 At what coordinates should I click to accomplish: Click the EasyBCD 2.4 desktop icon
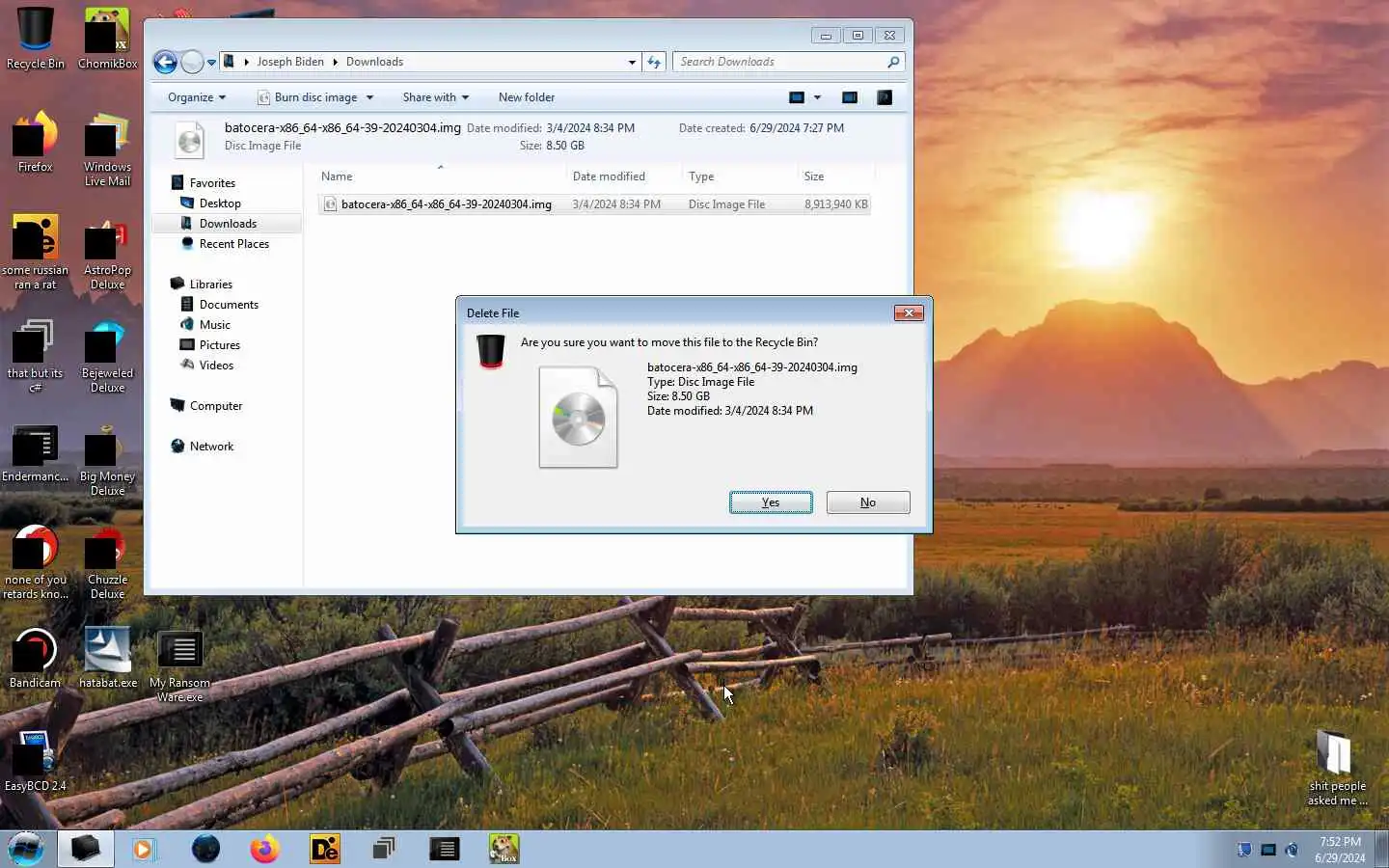(x=36, y=761)
